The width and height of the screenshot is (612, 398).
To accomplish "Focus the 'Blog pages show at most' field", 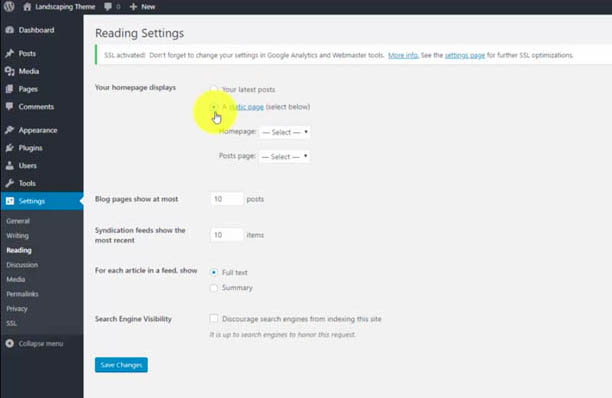I will coord(226,199).
